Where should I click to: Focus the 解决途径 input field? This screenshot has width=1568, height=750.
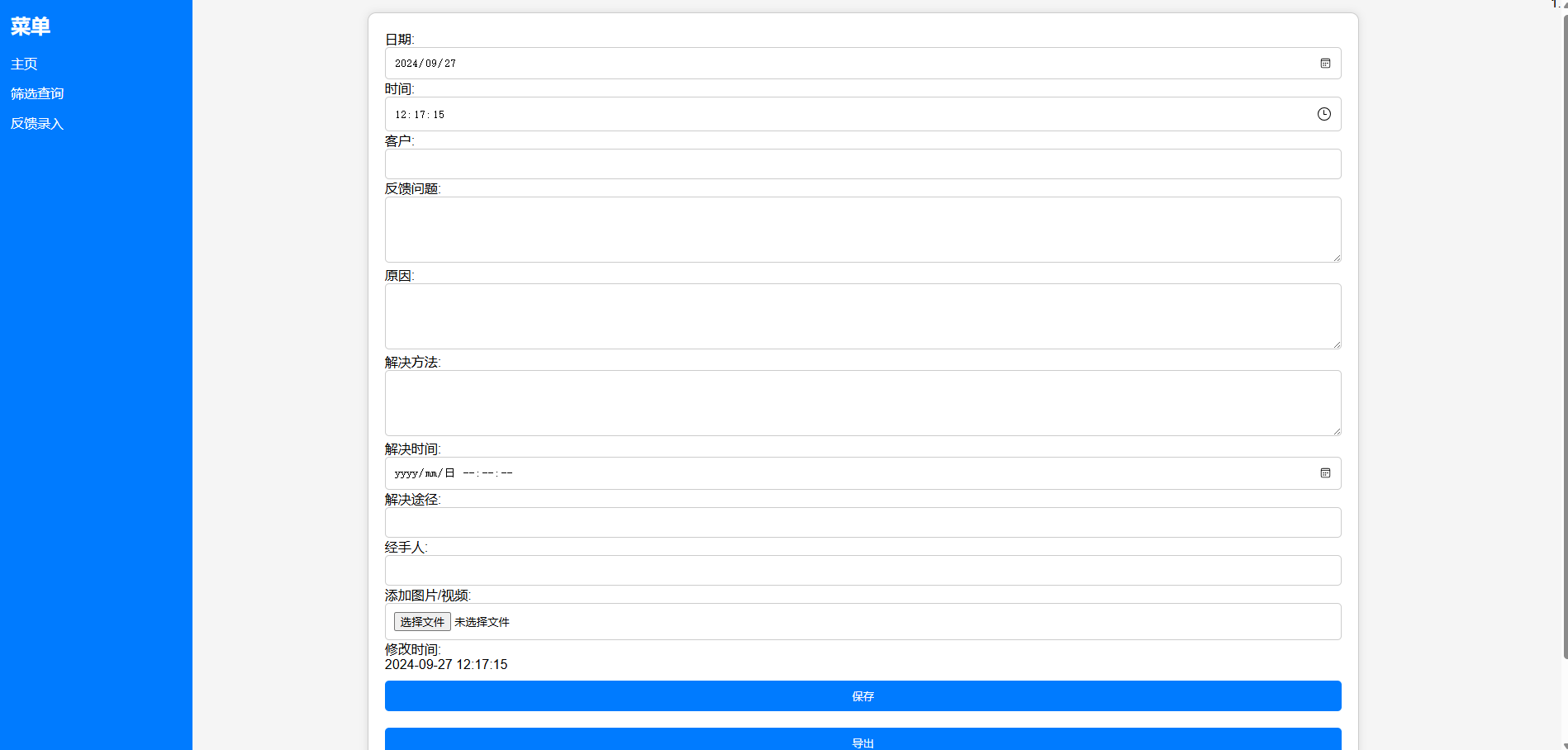point(862,522)
